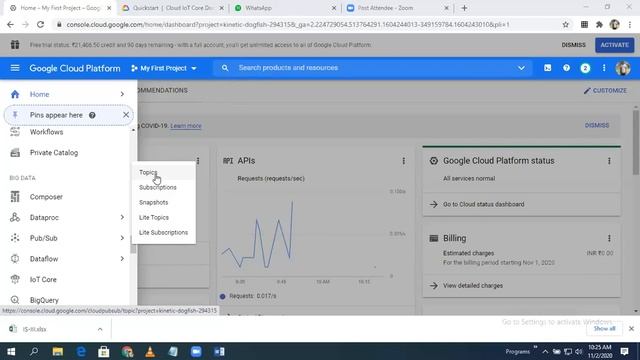The image size is (640, 360).
Task: Click Show all downloads
Action: (604, 329)
